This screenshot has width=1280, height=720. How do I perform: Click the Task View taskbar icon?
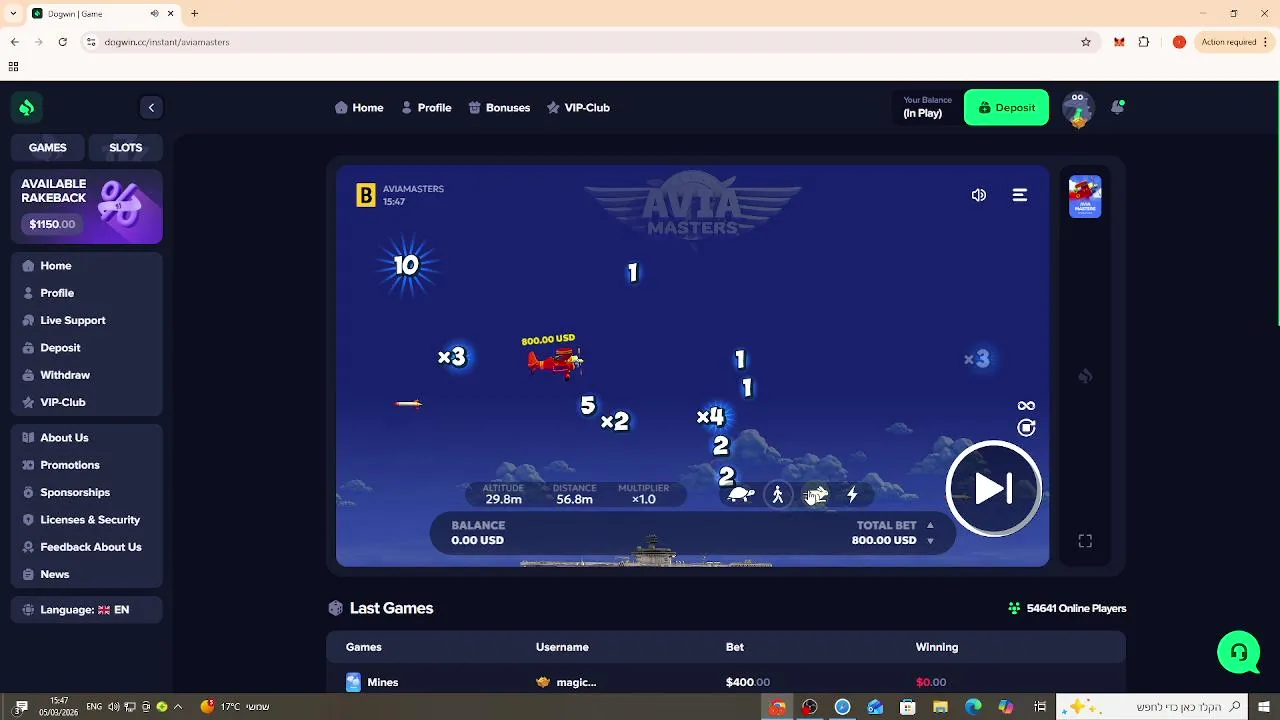1041,707
